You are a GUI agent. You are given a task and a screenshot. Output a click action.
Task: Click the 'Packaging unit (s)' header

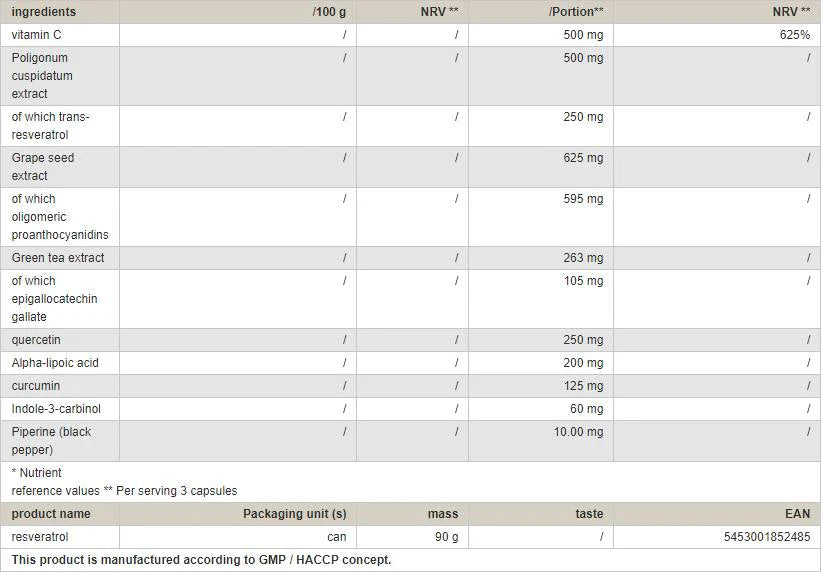[x=294, y=514]
